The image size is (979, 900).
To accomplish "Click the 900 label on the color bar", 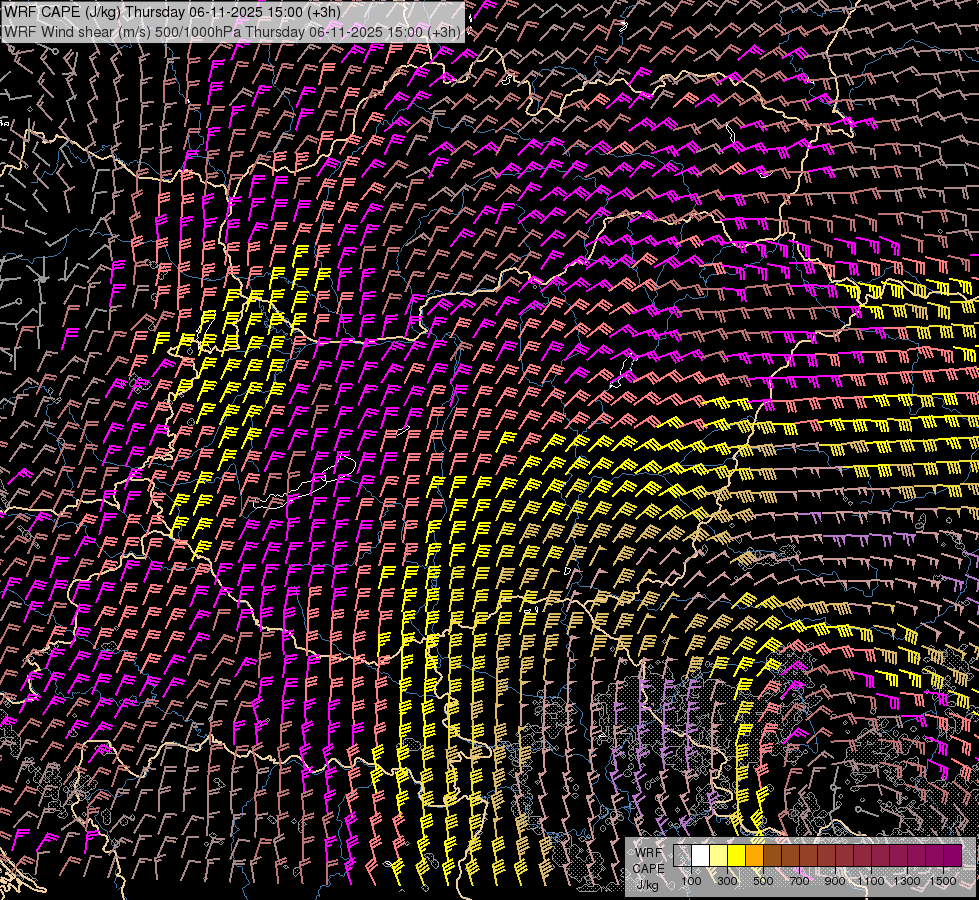I will coord(835,881).
